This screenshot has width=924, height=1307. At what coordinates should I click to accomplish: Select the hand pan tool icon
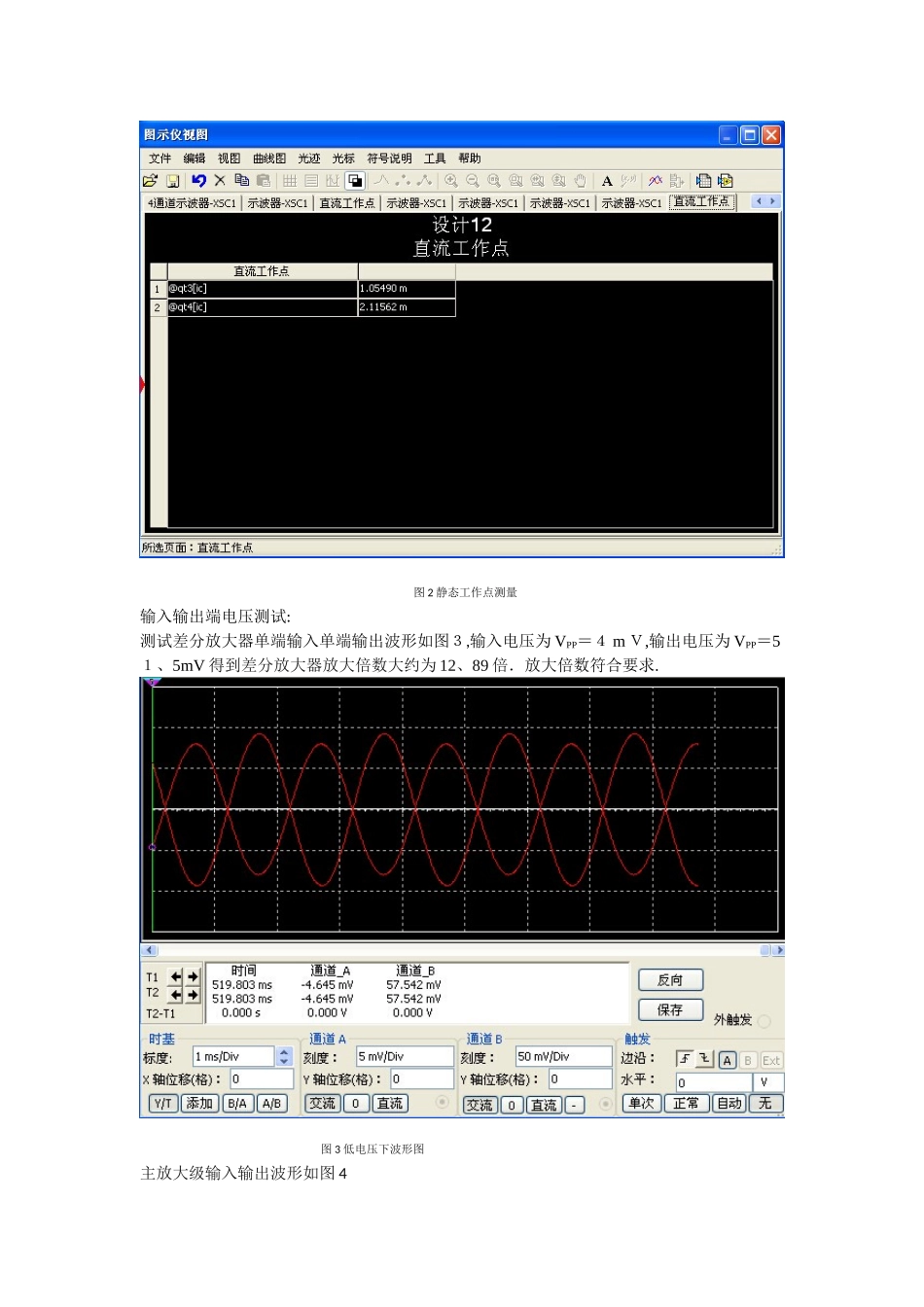pos(581,181)
